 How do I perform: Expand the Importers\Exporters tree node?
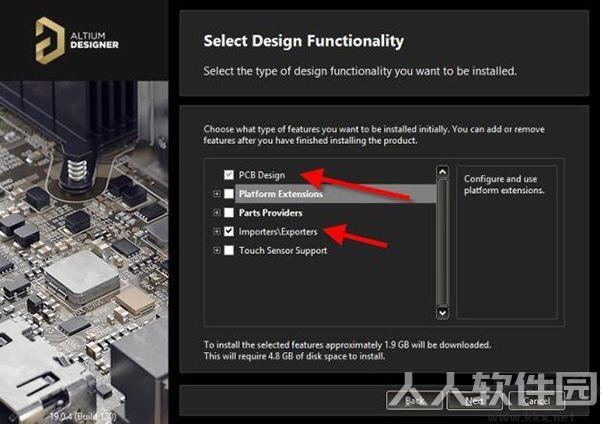pos(217,231)
